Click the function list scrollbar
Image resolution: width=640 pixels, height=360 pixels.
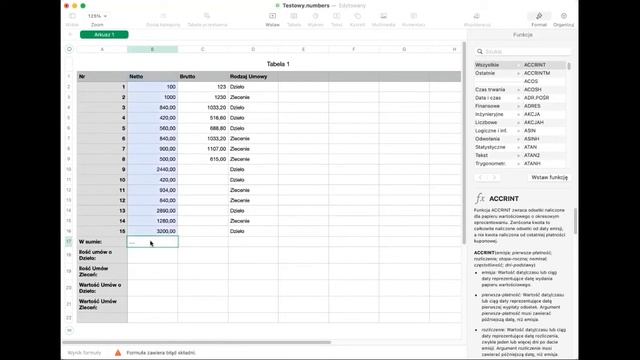coord(569,66)
